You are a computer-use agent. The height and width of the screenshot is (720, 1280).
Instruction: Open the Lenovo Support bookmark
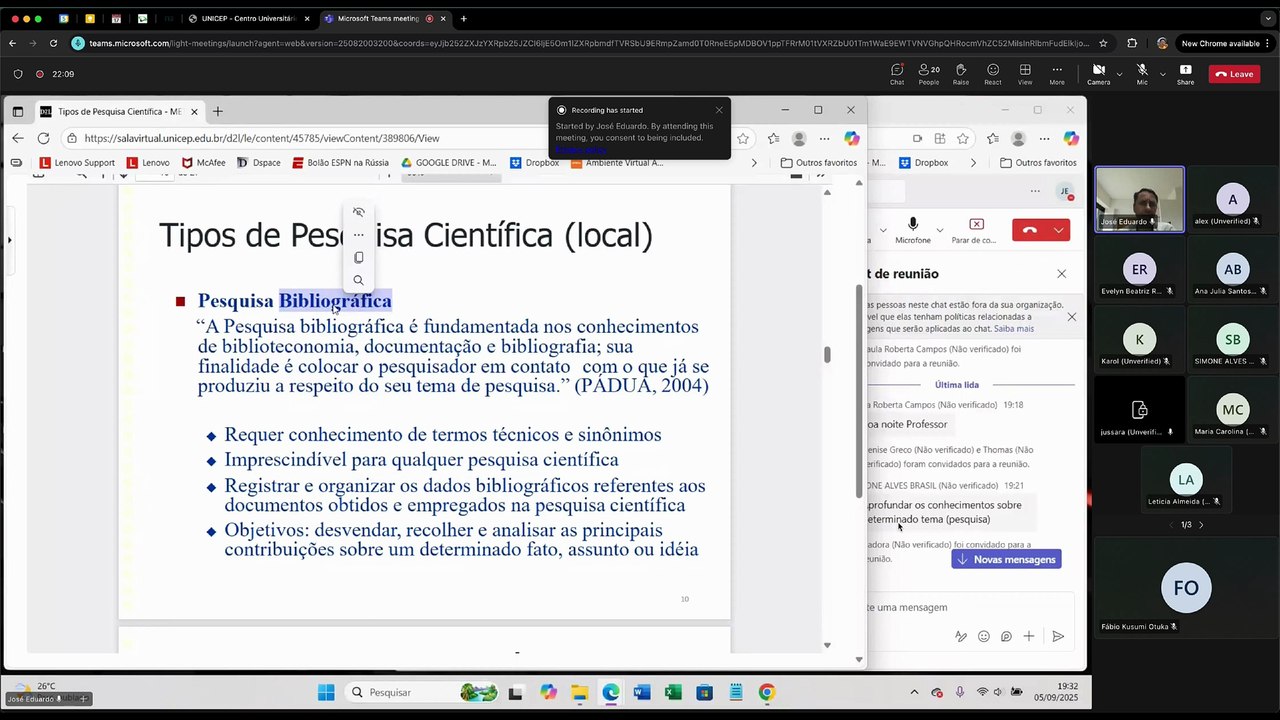click(x=77, y=162)
